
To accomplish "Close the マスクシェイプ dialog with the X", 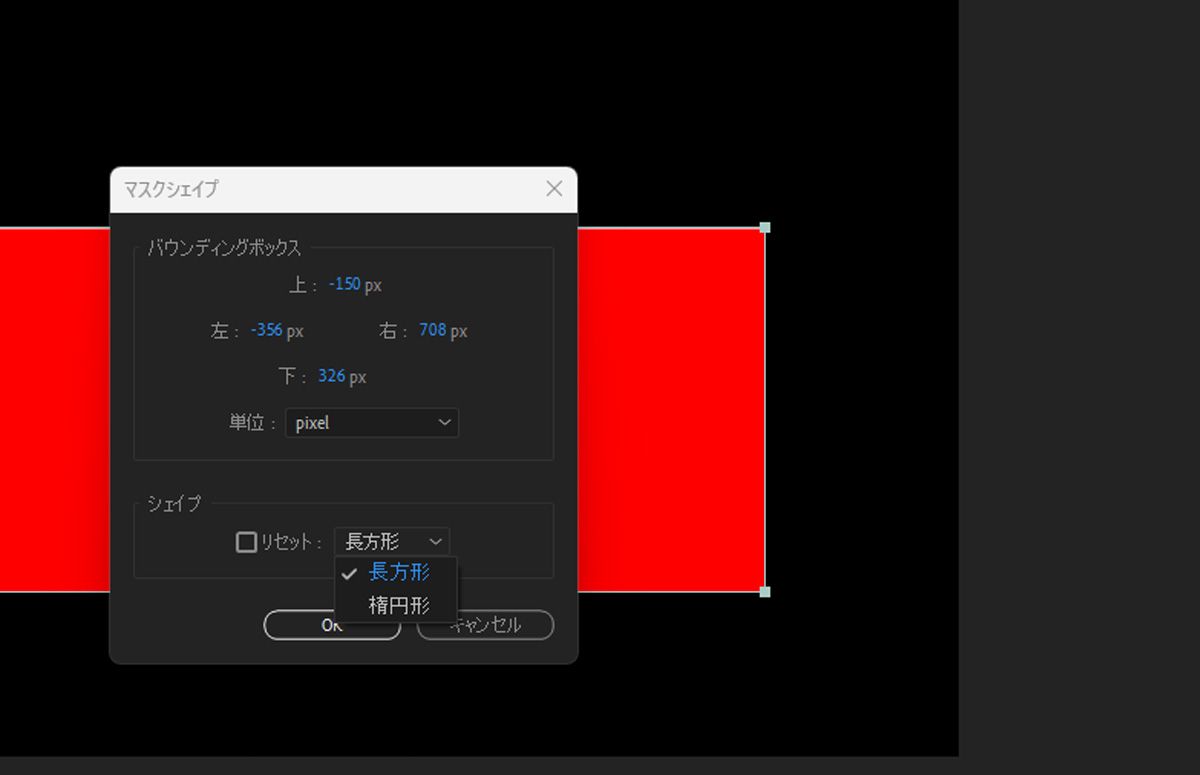I will pyautogui.click(x=555, y=188).
